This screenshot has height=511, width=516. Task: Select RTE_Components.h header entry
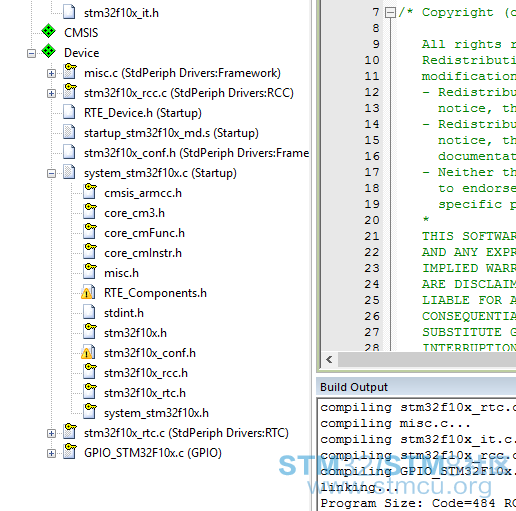(x=155, y=293)
